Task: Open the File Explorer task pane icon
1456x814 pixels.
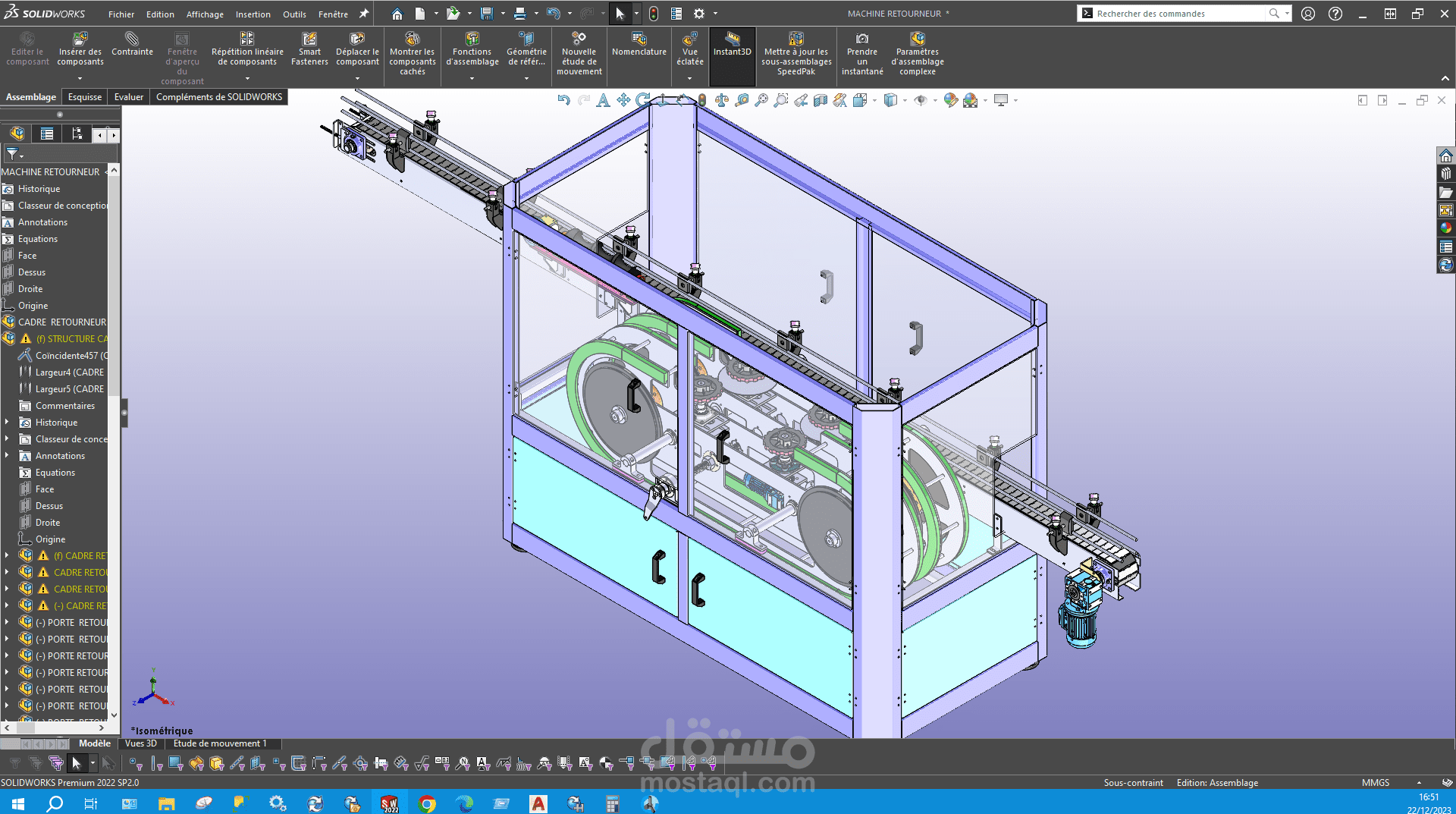Action: click(1446, 192)
